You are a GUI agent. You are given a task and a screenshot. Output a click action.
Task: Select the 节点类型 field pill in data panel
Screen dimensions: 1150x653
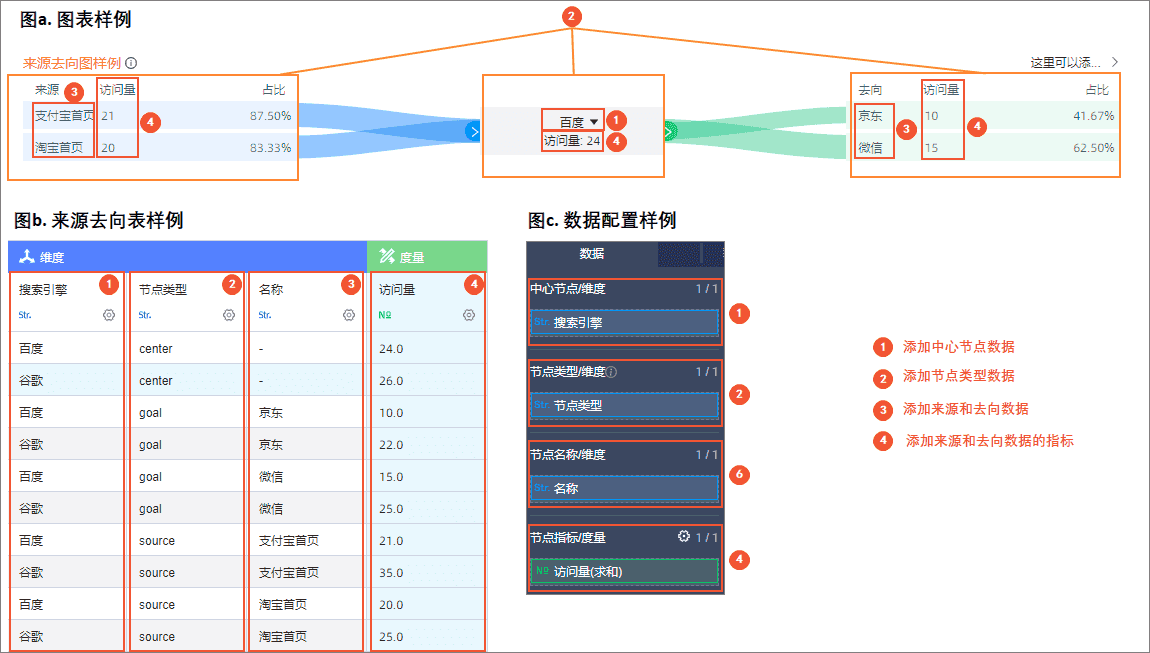coord(624,405)
